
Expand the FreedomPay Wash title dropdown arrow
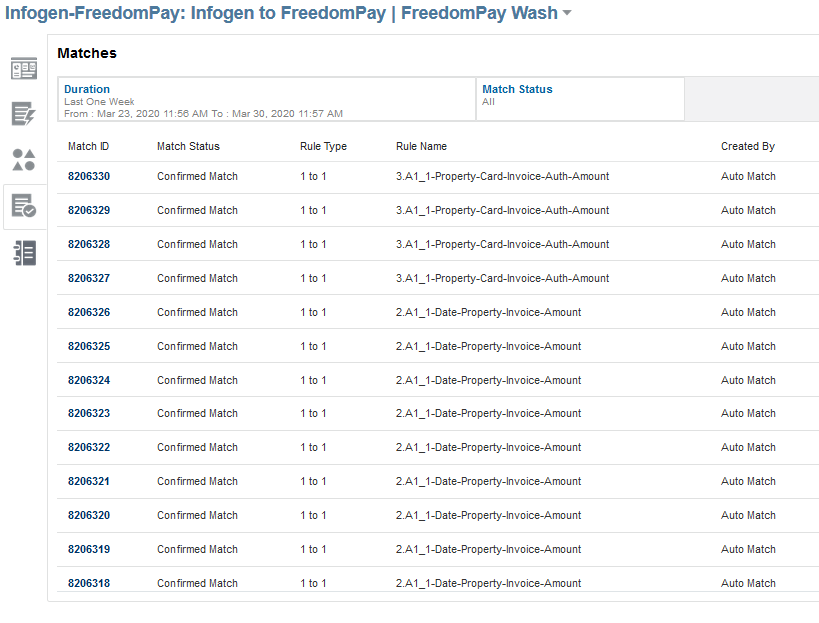point(567,14)
